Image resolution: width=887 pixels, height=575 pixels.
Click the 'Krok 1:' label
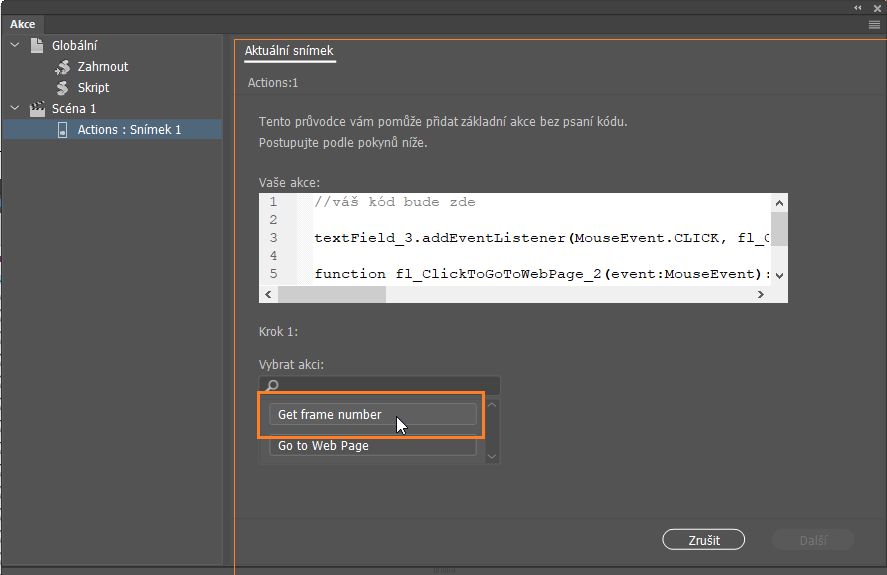coord(278,332)
